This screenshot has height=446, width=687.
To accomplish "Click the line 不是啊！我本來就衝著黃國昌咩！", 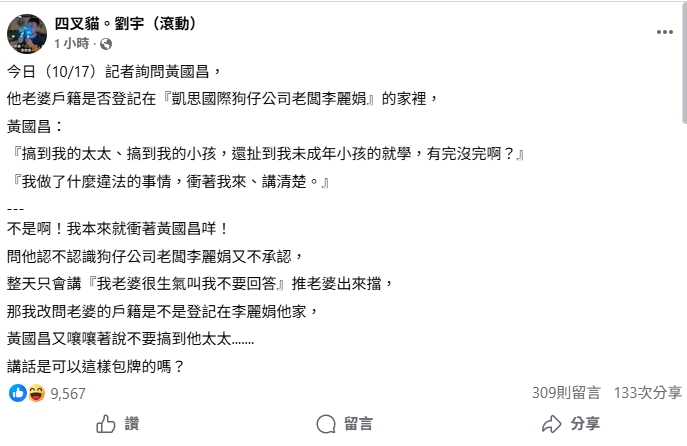I will point(118,228).
